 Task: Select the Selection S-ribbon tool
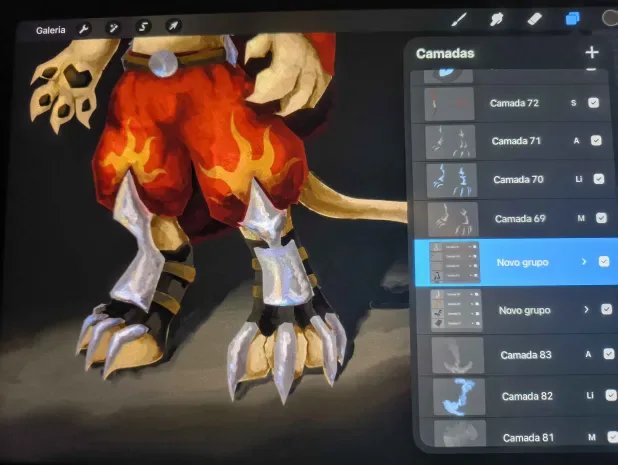point(143,27)
